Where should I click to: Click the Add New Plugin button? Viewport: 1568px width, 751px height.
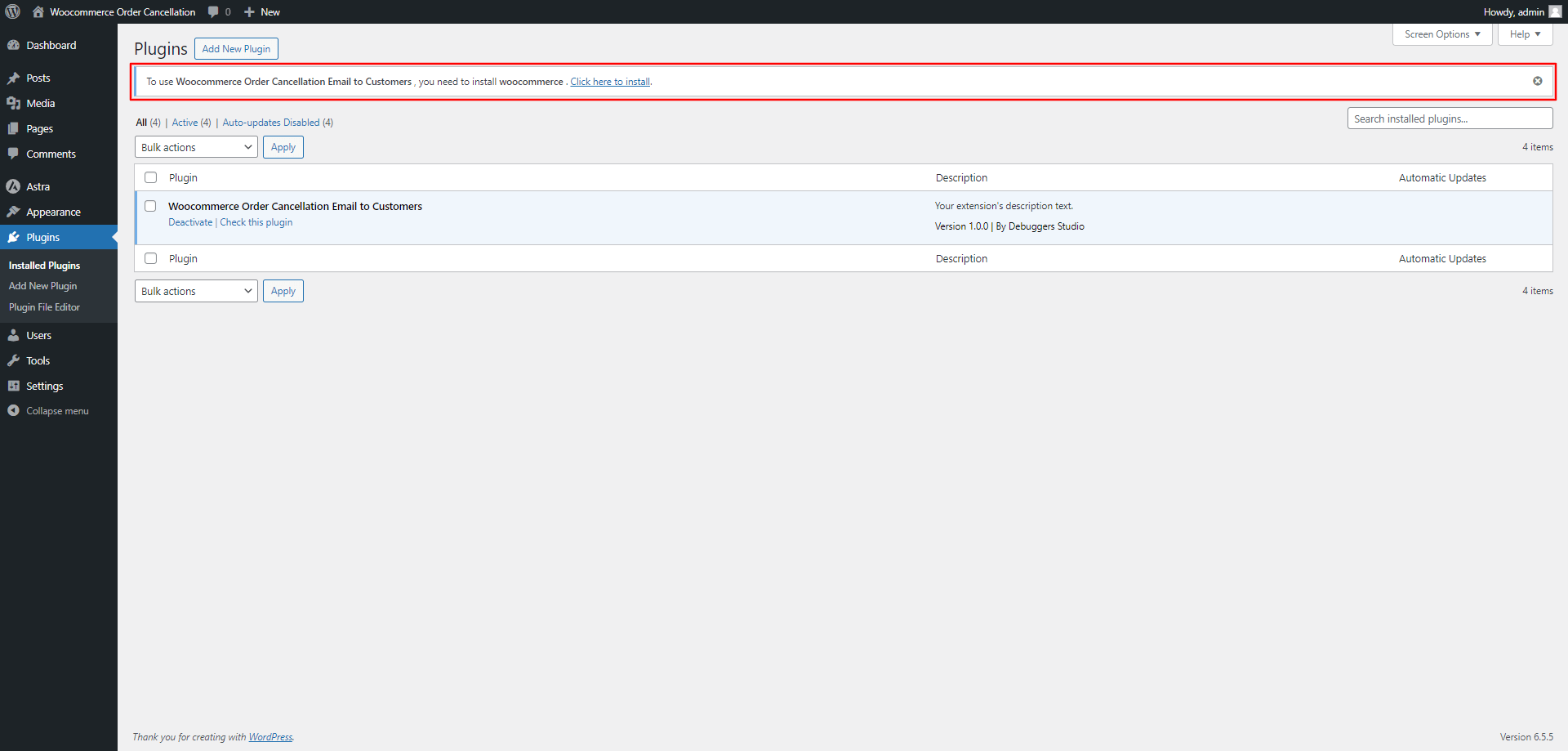coord(236,49)
